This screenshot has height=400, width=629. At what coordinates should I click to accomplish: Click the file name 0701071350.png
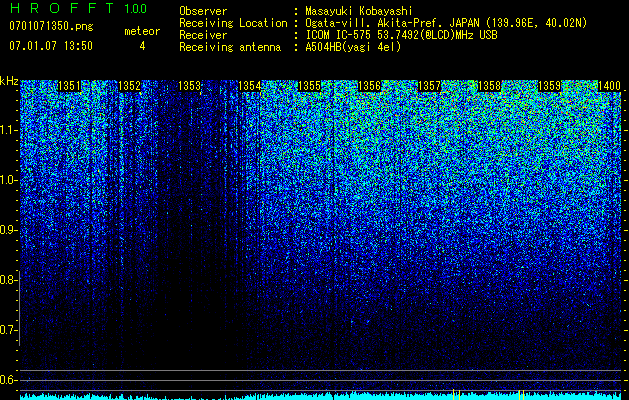(51, 26)
